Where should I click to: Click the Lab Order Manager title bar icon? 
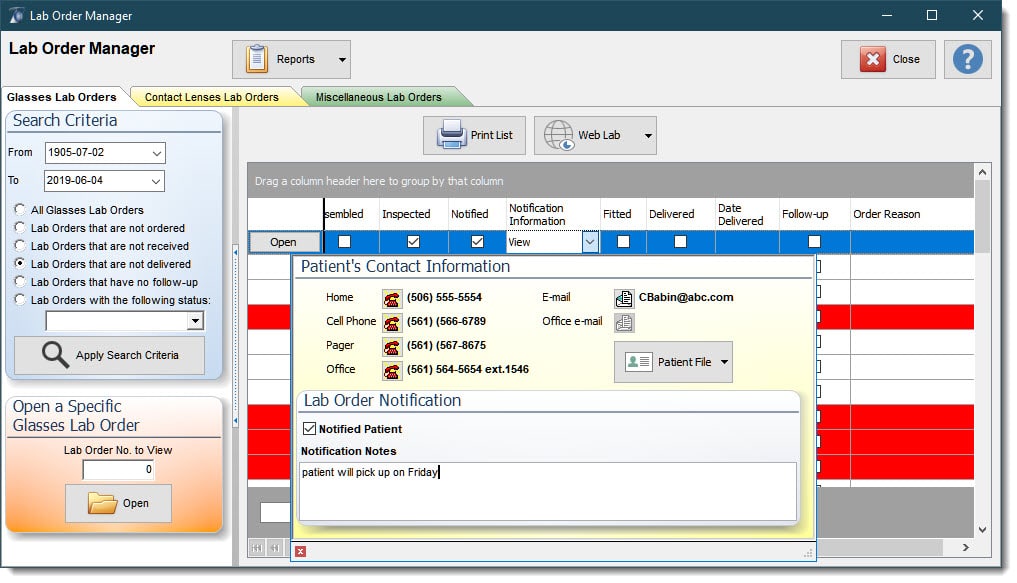[16, 15]
